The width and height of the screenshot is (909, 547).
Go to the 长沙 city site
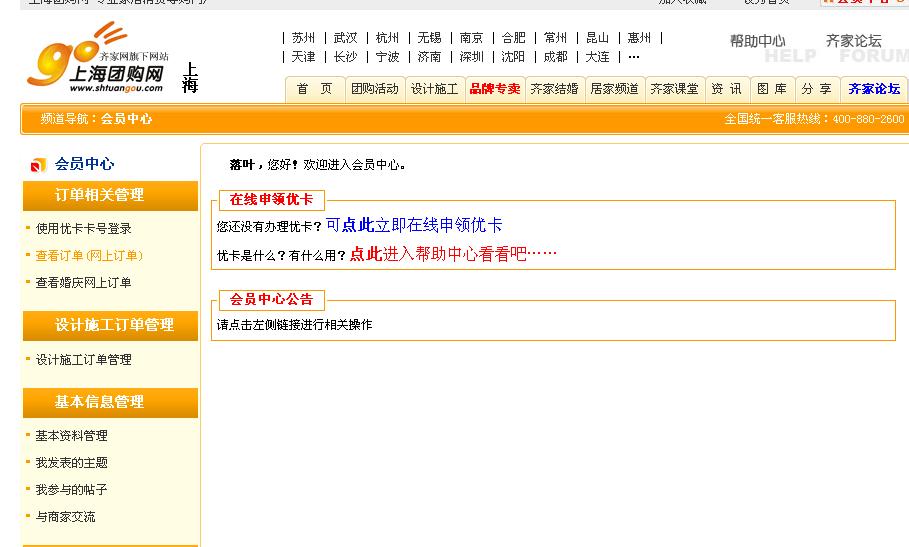point(346,57)
